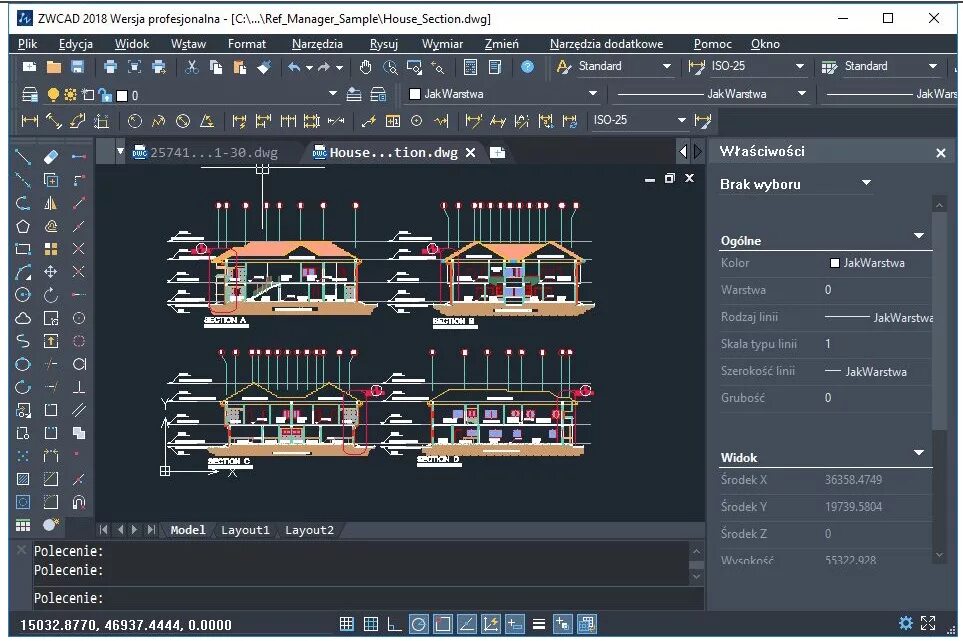Screen dimensions: 963x641
Task: Toggle the layer lock padlock icon
Action: 105,92
